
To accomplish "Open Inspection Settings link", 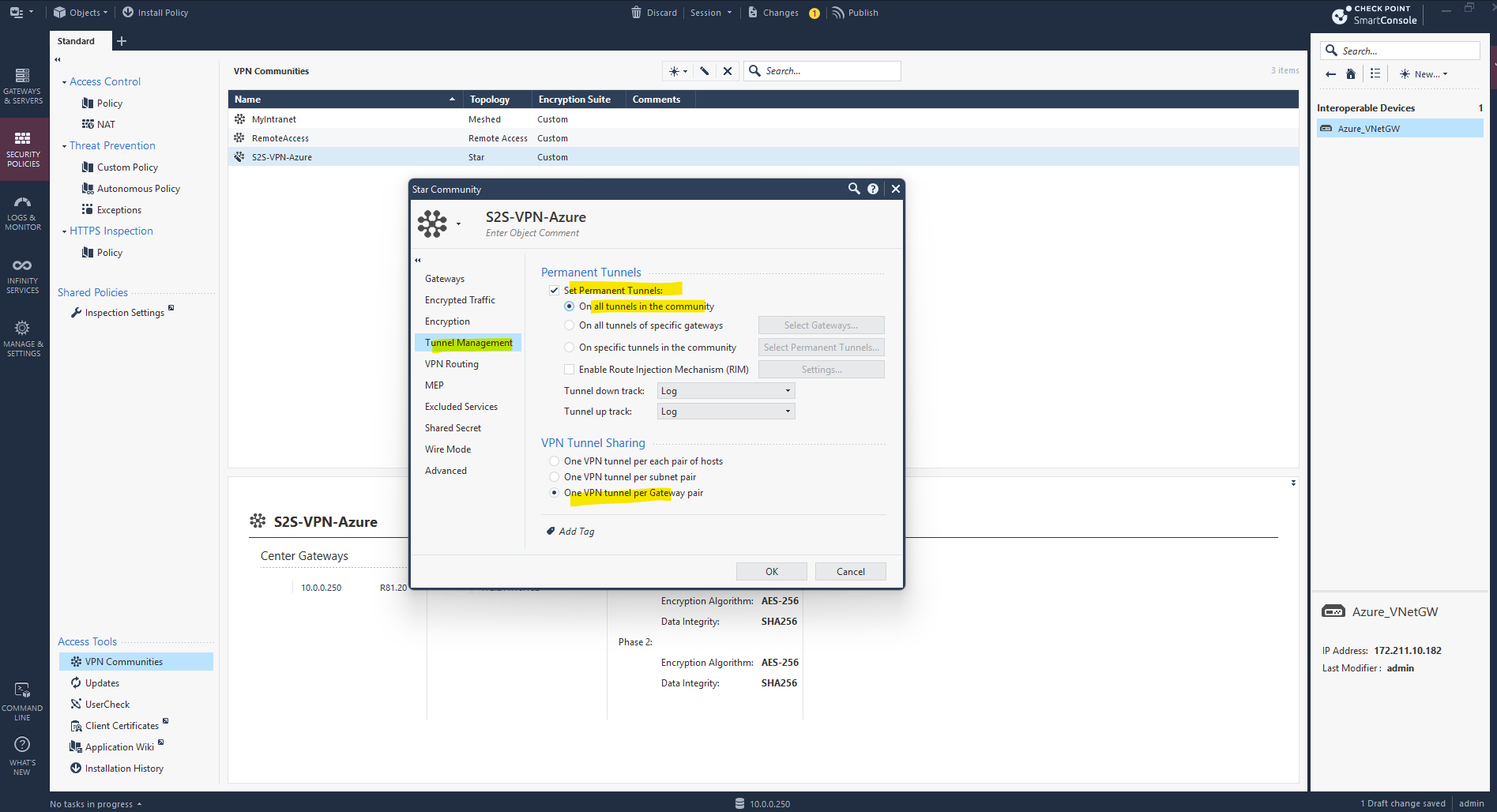I will pos(125,313).
